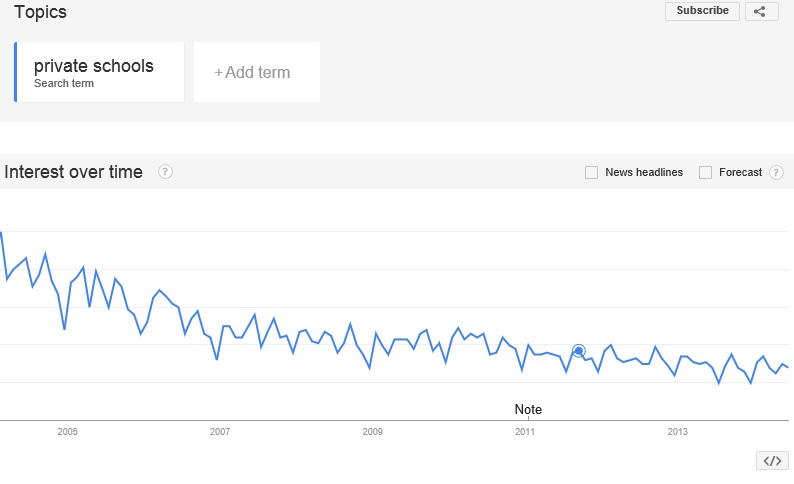The image size is (794, 484).
Task: Click the blue color bar of private schools
Action: tap(16, 72)
